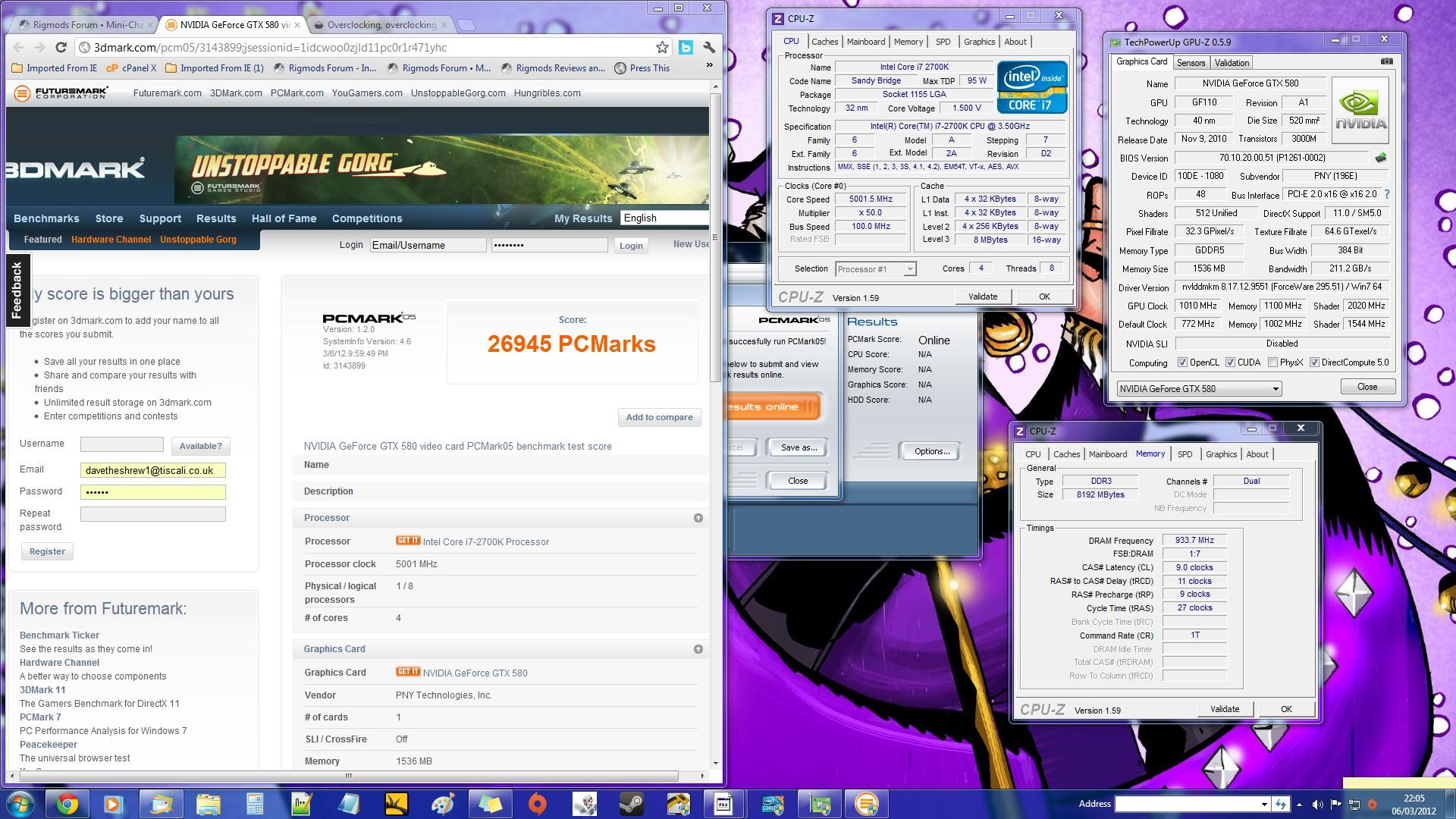1456x819 pixels.
Task: Toggle the PhysX checkbox in GPU-Z
Action: (1273, 362)
